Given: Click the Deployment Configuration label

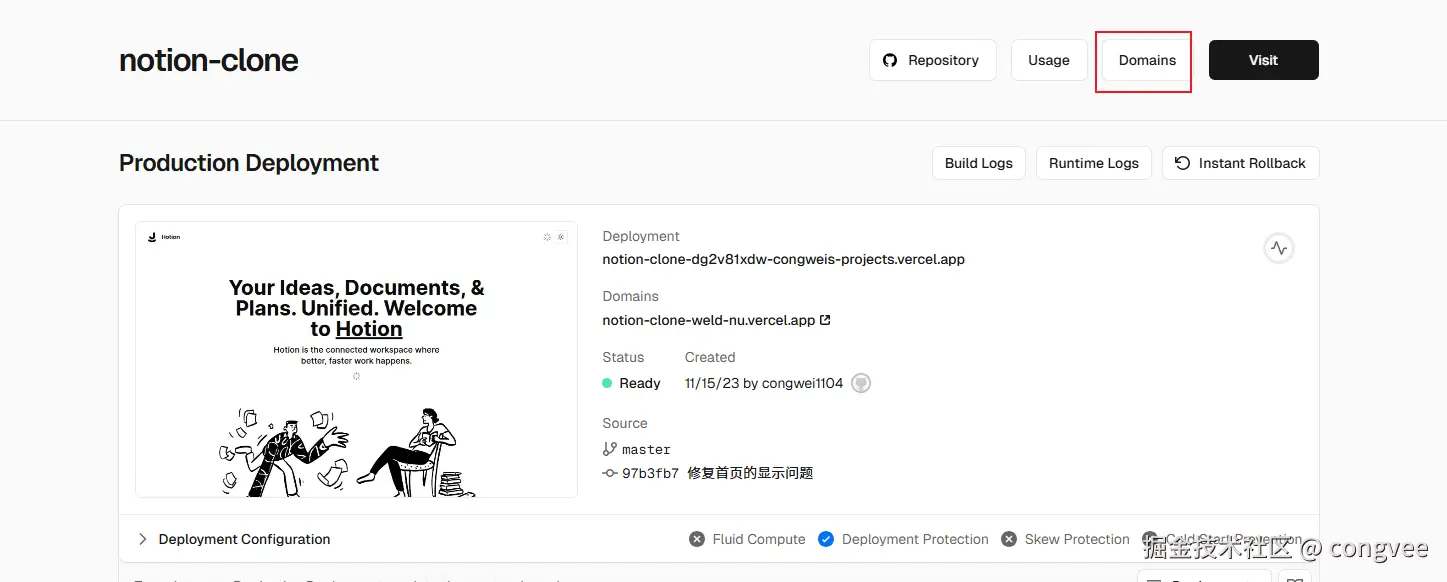Looking at the screenshot, I should click(x=244, y=539).
